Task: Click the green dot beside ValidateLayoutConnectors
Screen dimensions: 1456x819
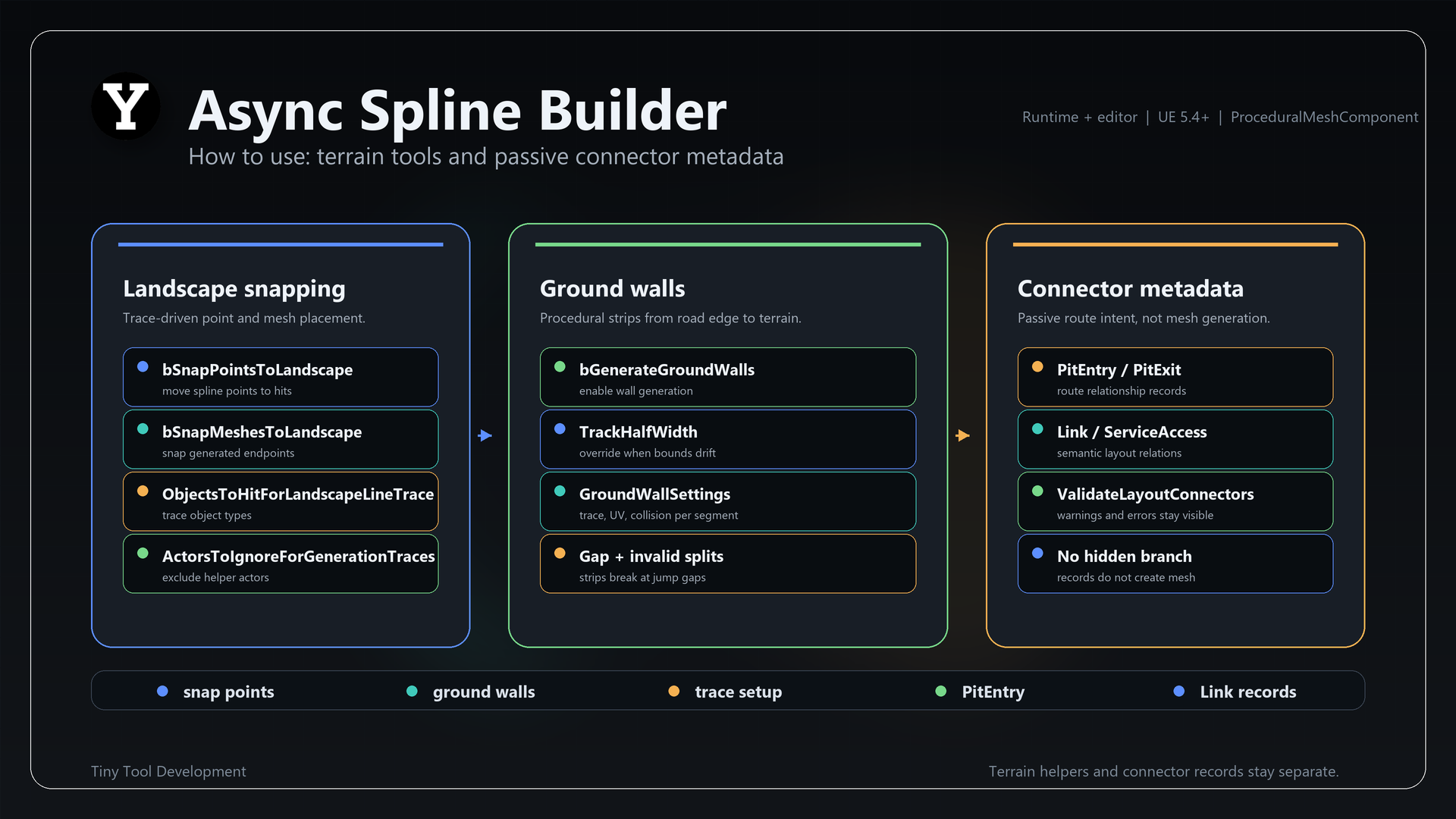Action: 1037,491
